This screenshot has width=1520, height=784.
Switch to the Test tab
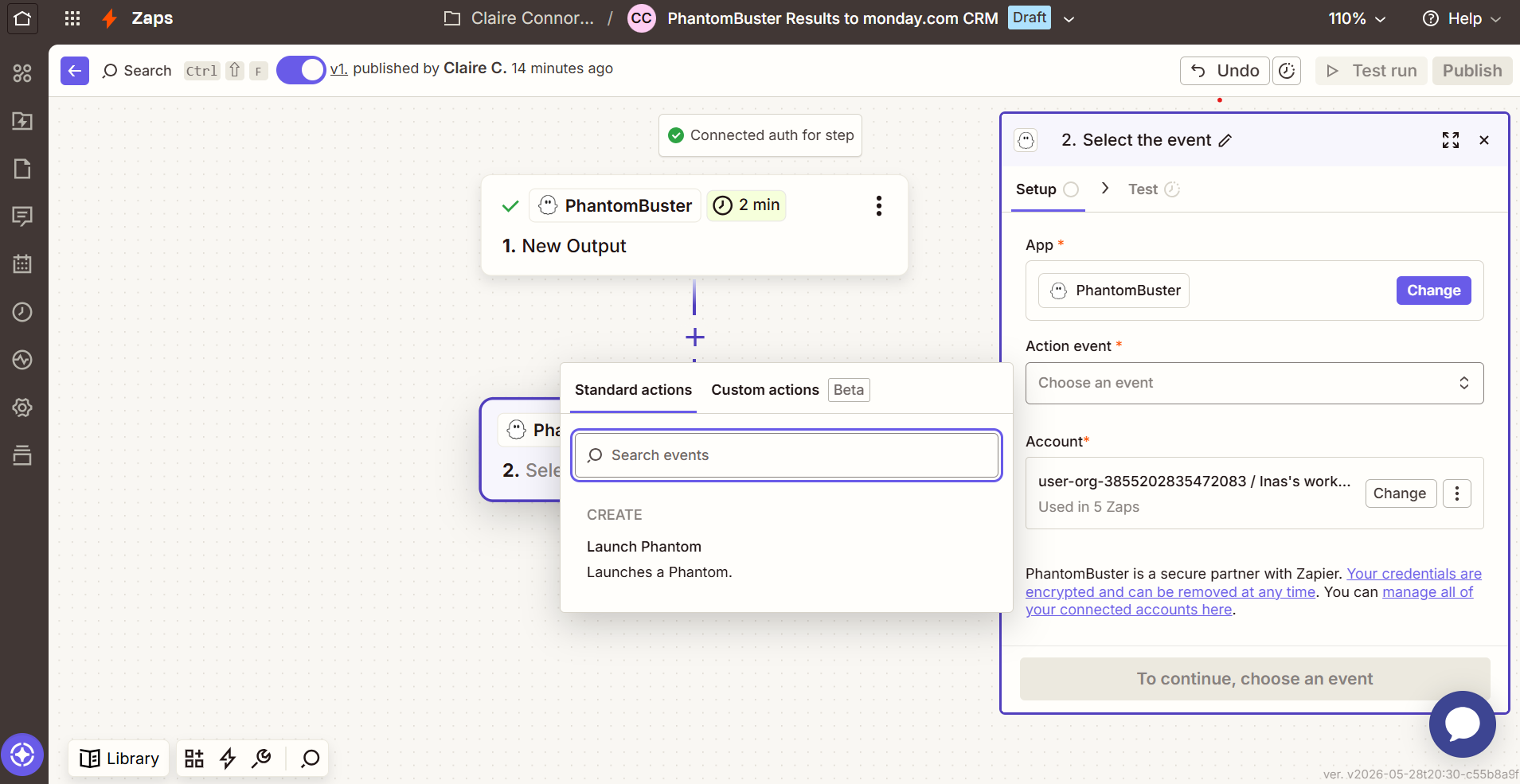[1153, 189]
